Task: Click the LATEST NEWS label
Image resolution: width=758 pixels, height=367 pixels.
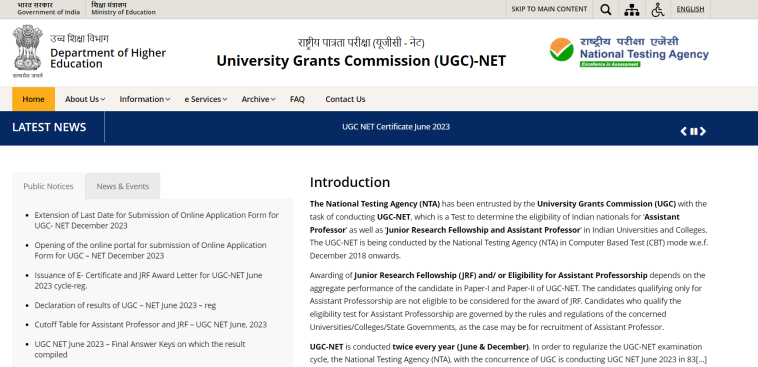Action: point(49,127)
